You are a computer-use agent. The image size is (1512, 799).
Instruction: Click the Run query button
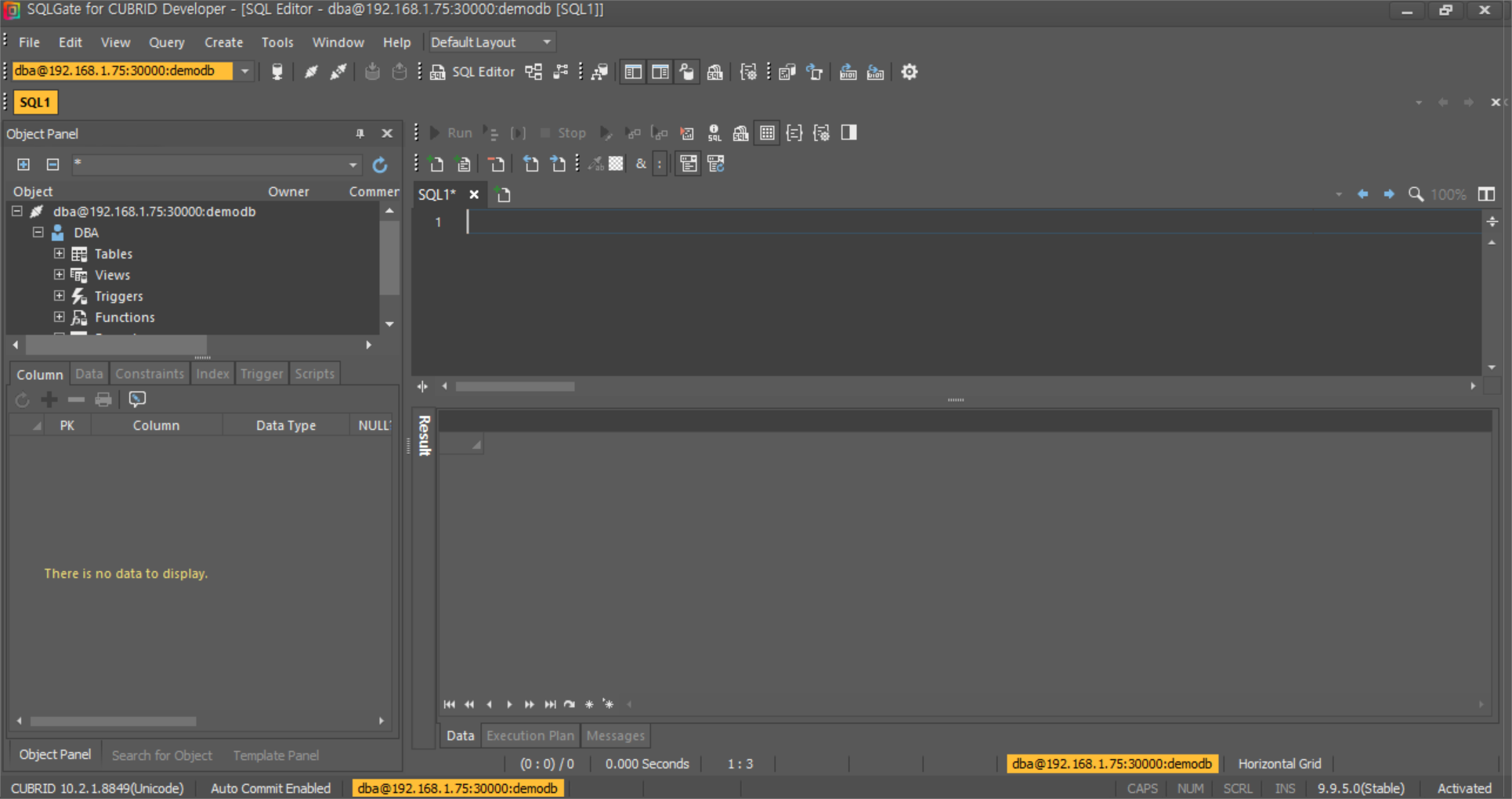coord(450,133)
